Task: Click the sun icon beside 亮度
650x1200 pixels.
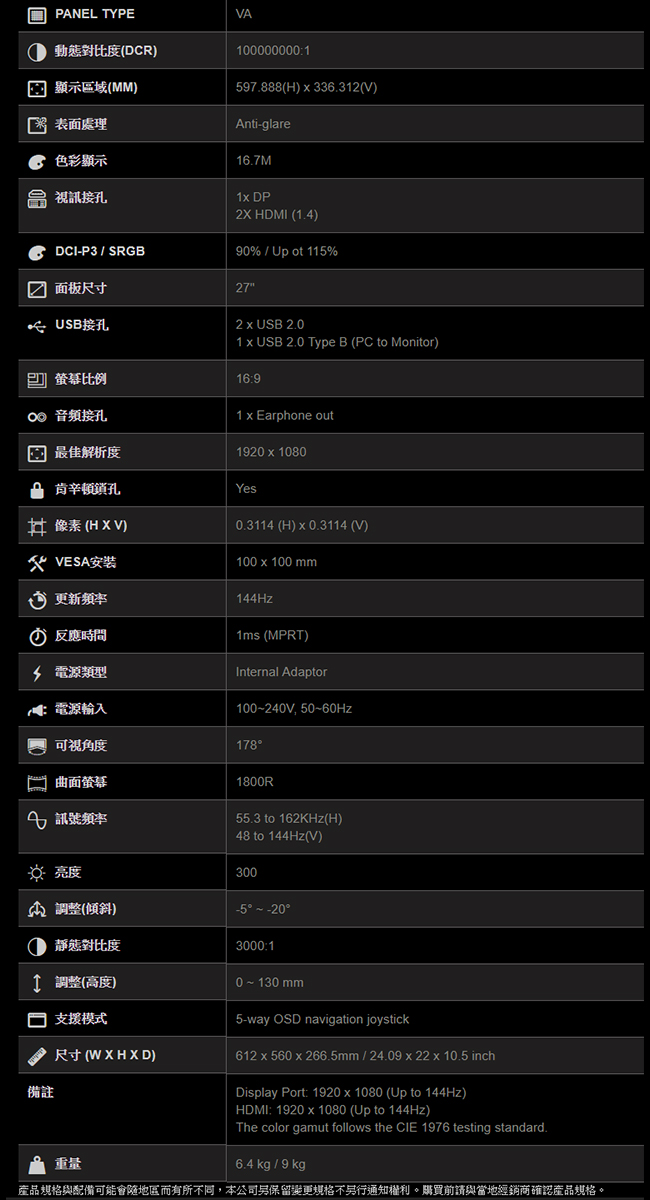Action: [37, 873]
